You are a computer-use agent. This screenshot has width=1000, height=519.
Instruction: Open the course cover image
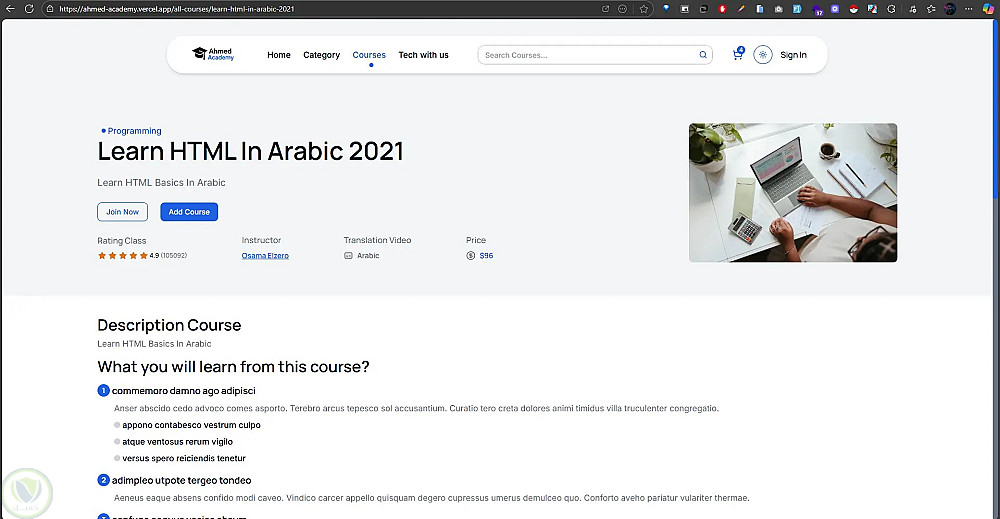[793, 193]
